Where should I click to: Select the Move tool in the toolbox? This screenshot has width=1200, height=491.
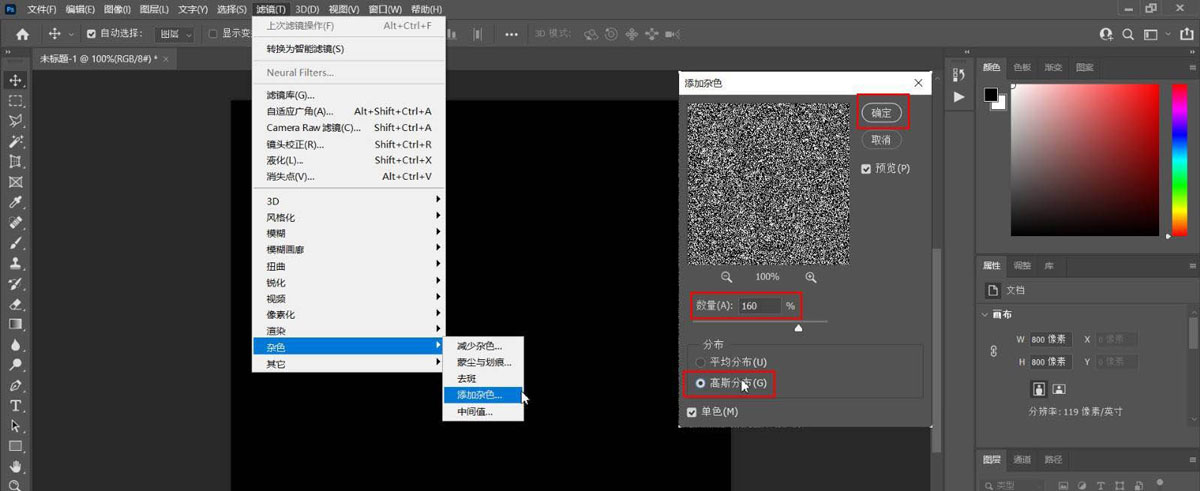(x=16, y=80)
